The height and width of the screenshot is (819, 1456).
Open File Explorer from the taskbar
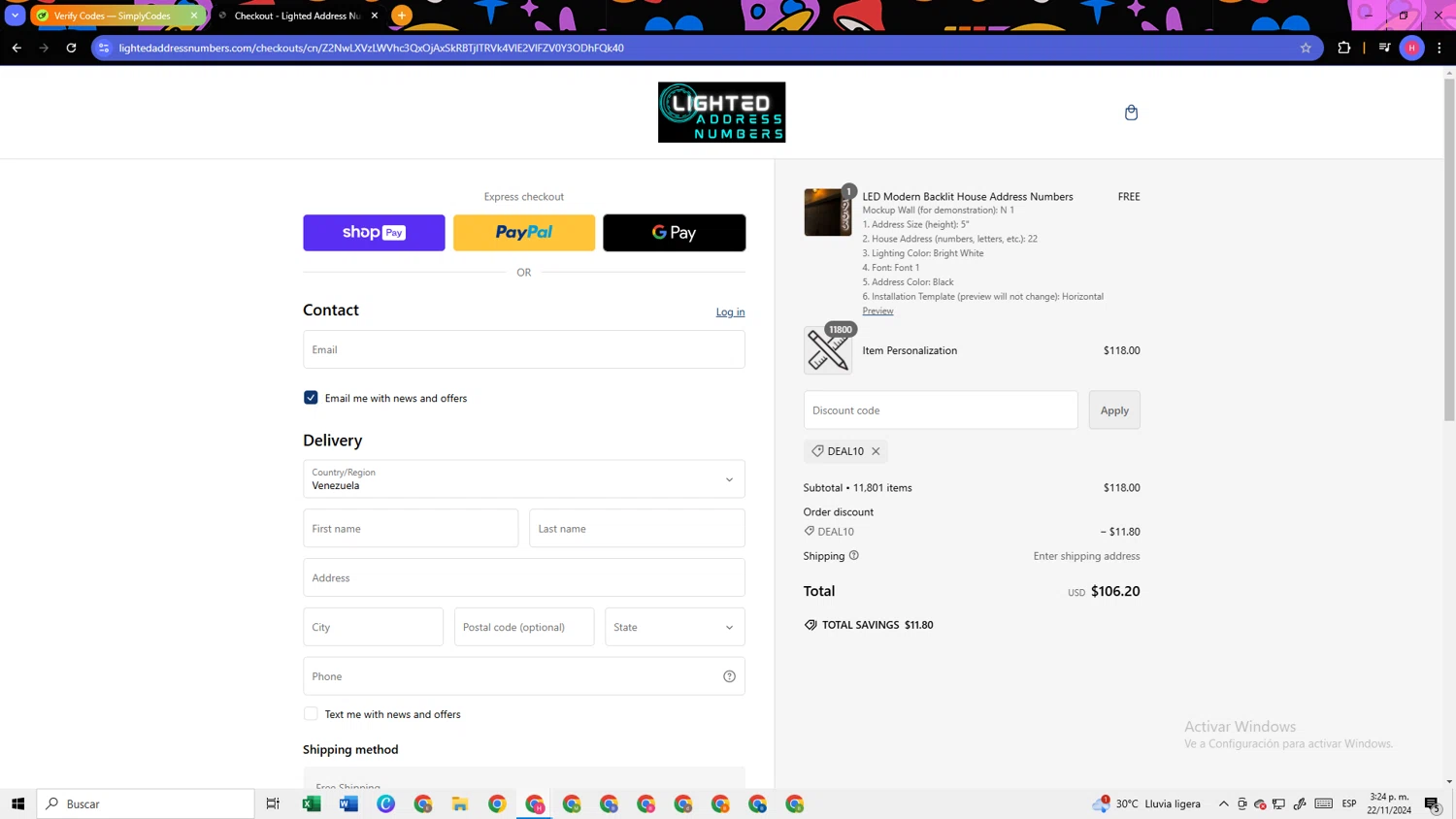click(460, 803)
